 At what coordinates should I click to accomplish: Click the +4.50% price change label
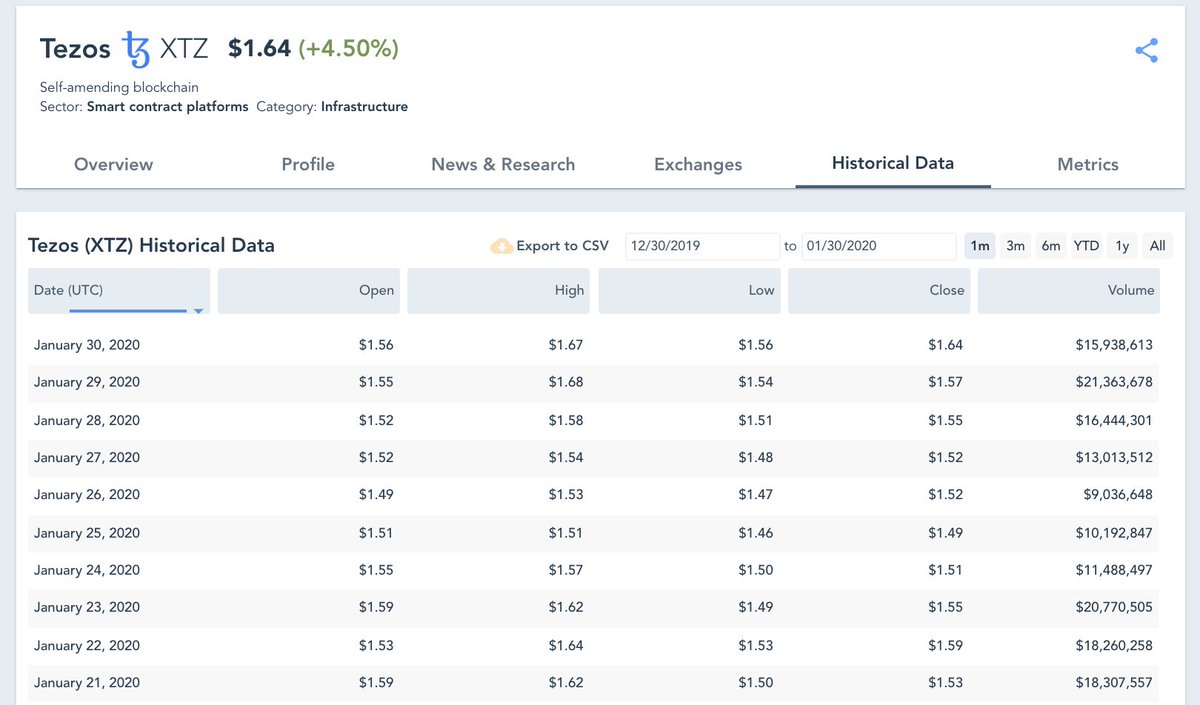(x=348, y=48)
